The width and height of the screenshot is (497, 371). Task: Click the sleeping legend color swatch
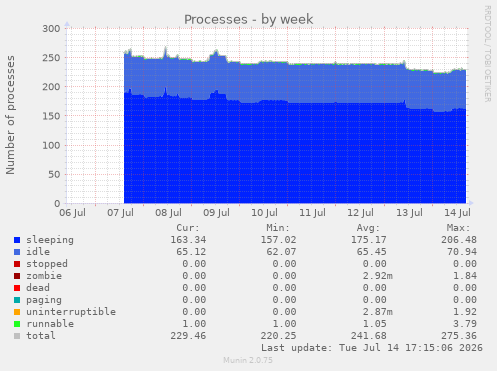point(17,240)
